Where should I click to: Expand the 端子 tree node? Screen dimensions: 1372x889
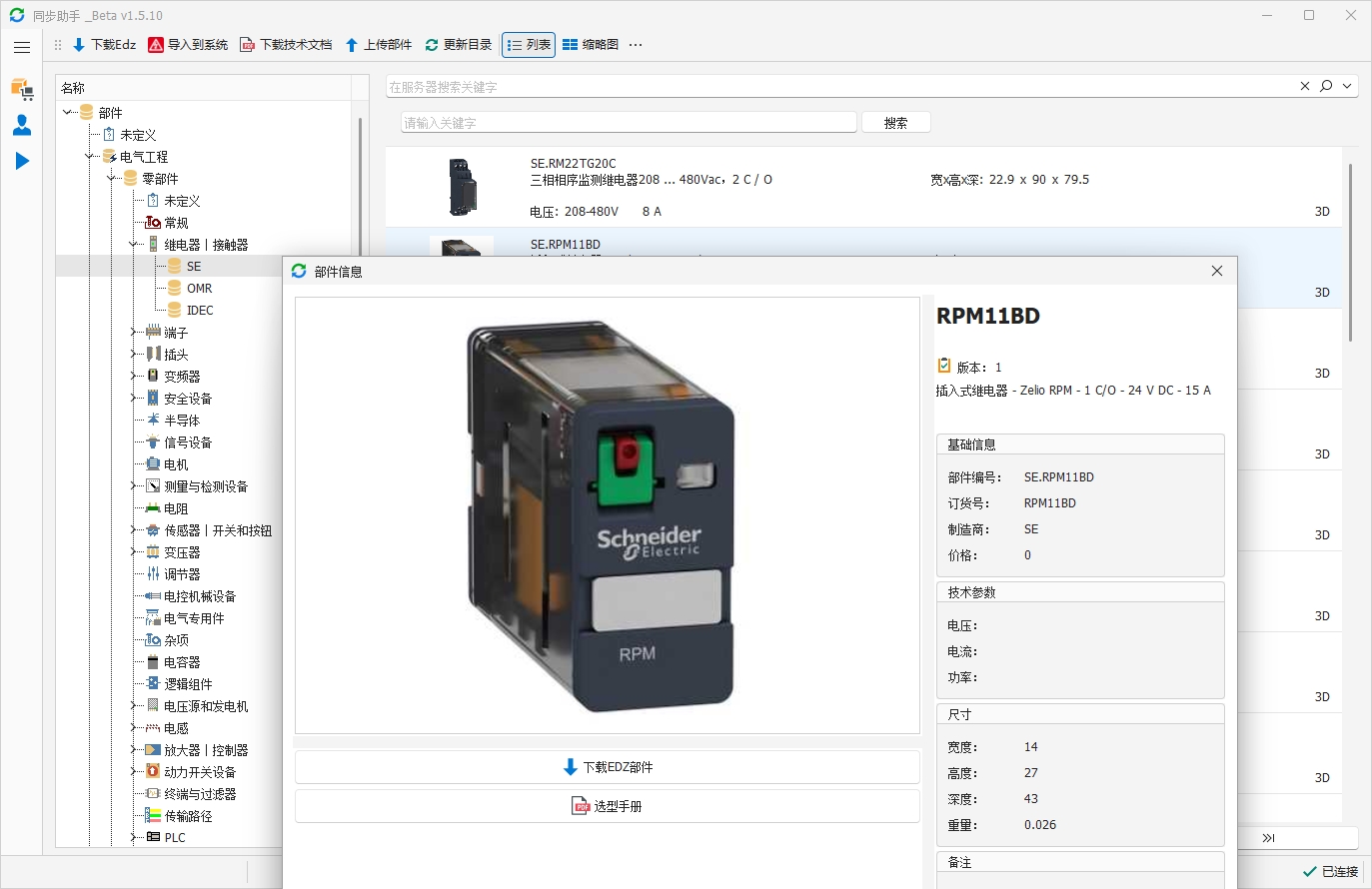click(x=133, y=333)
